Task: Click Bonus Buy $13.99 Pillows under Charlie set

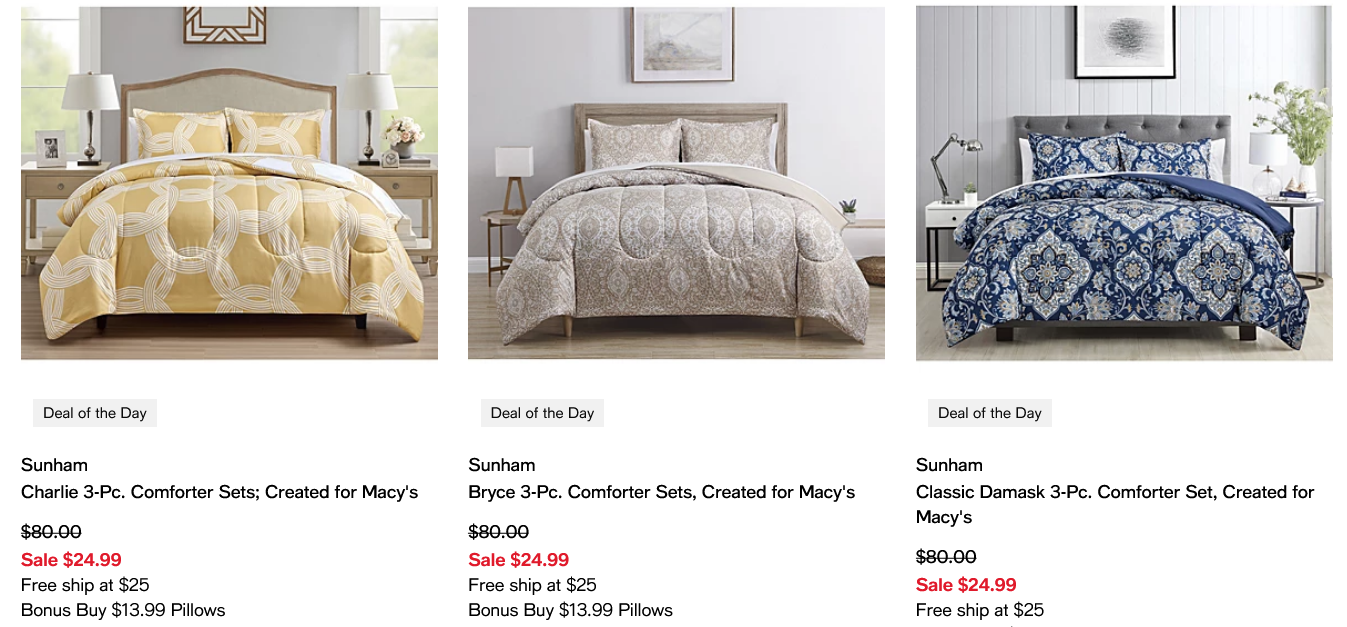Action: coord(123,610)
